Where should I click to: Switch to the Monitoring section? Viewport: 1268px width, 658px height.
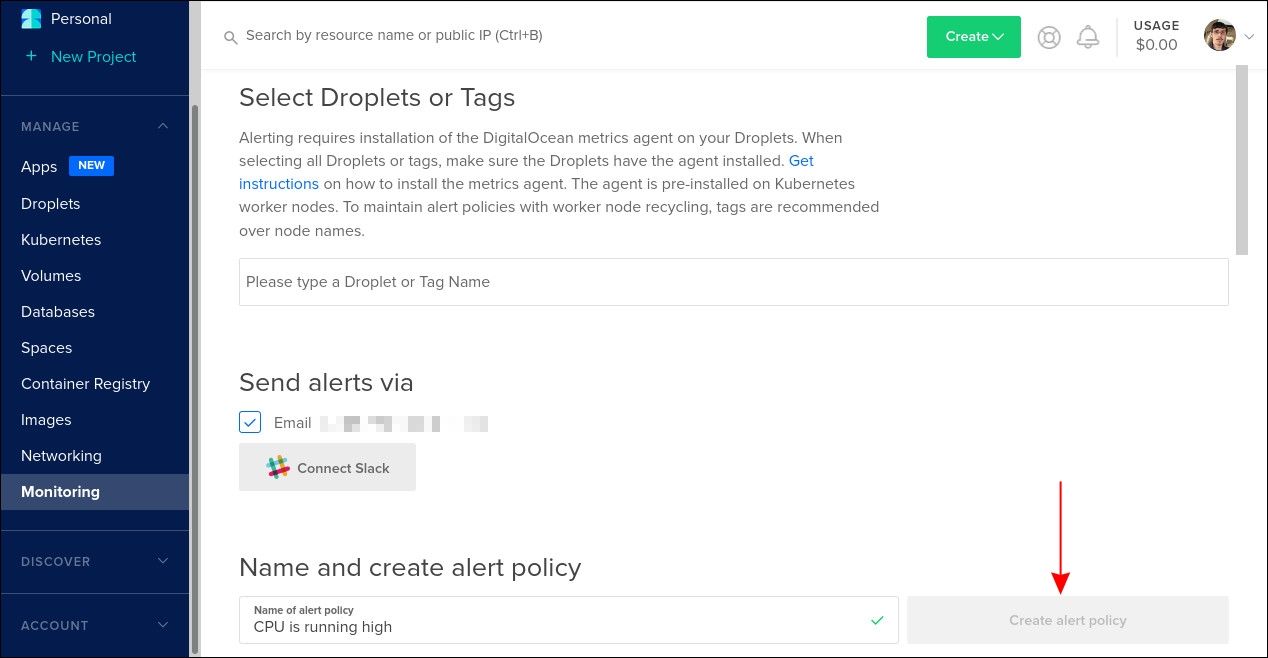tap(60, 491)
